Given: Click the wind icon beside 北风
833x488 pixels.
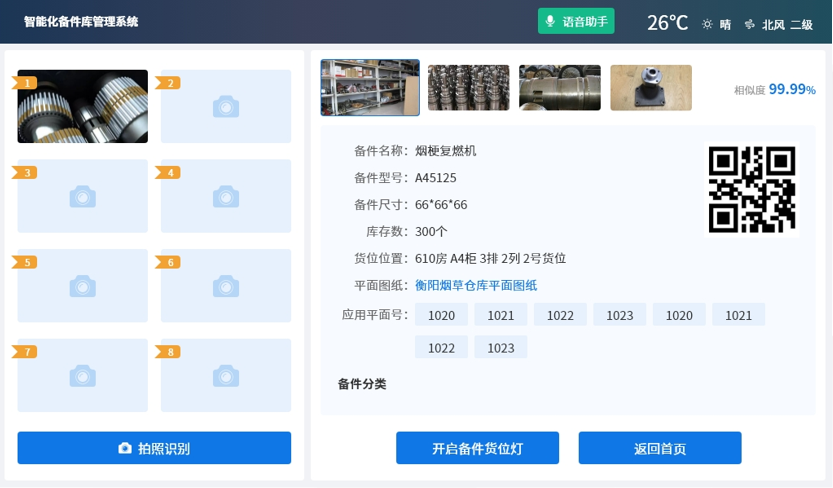Looking at the screenshot, I should tap(750, 24).
